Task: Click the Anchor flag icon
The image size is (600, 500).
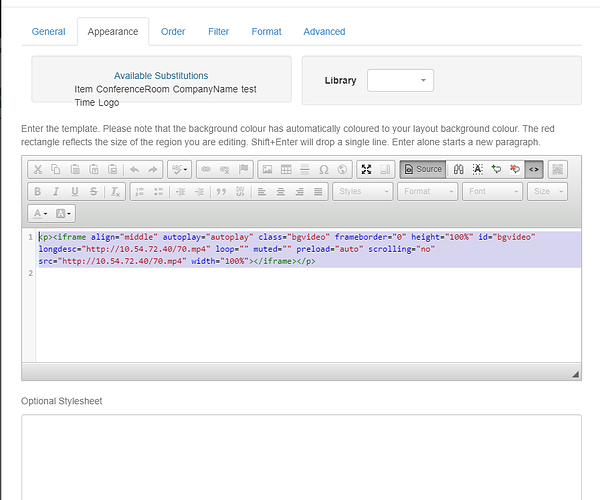Action: pos(243,169)
